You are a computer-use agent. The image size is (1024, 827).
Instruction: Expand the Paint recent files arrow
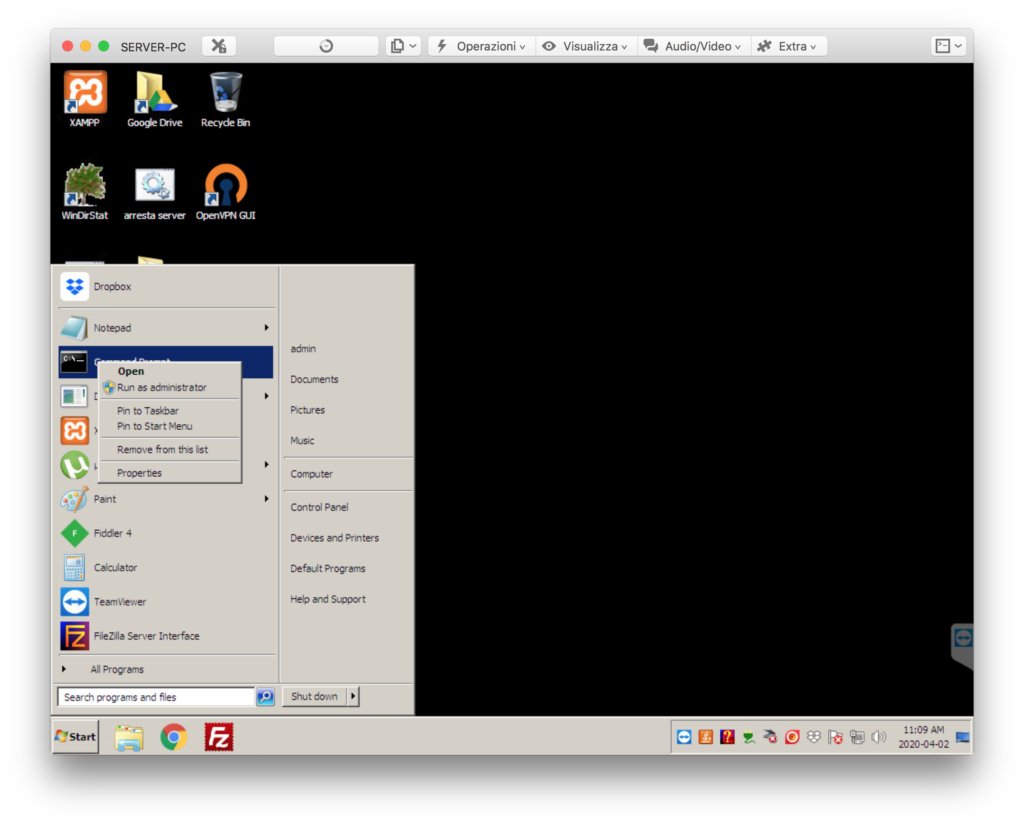[x=266, y=499]
